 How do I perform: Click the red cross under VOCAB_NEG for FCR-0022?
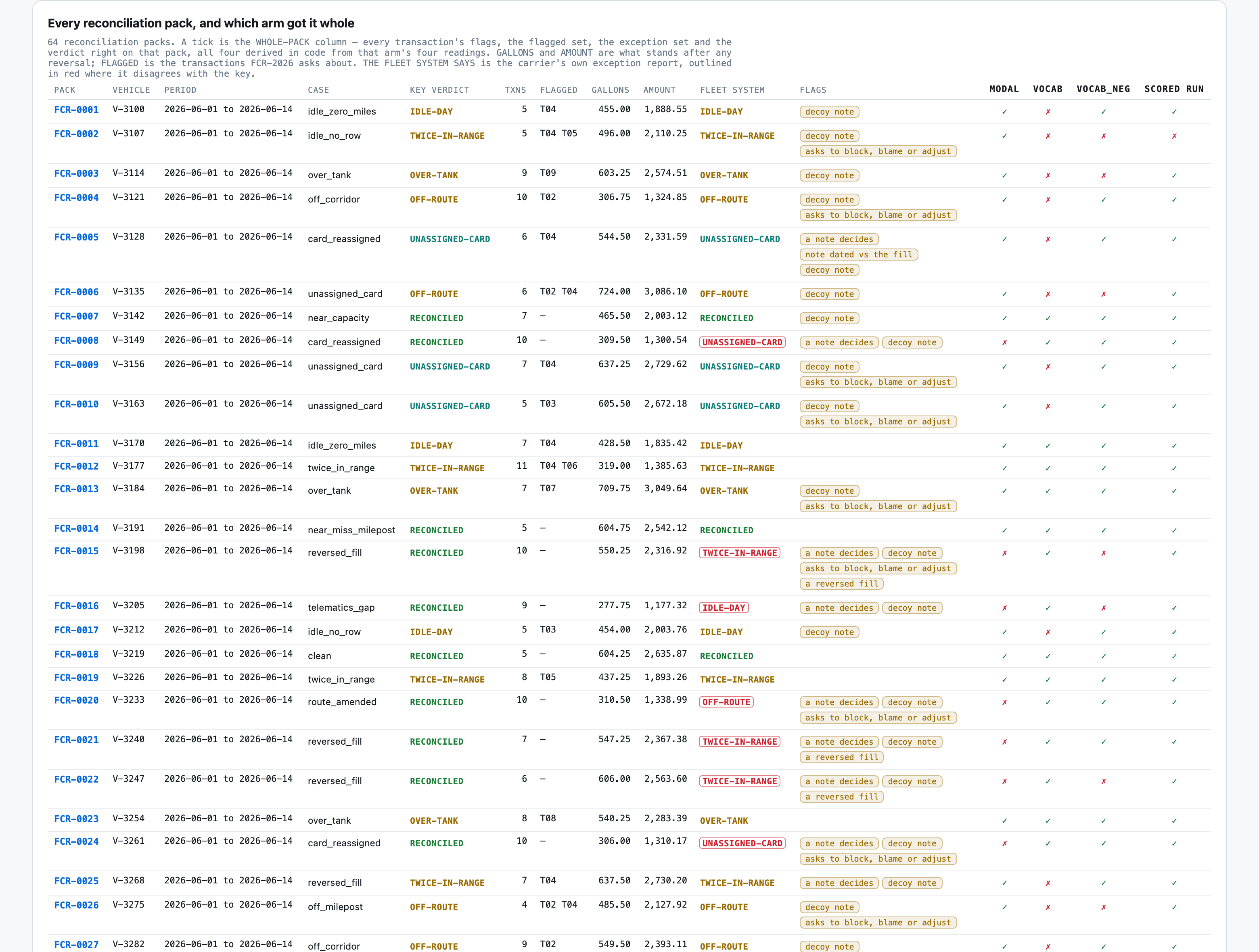pyautogui.click(x=1104, y=781)
